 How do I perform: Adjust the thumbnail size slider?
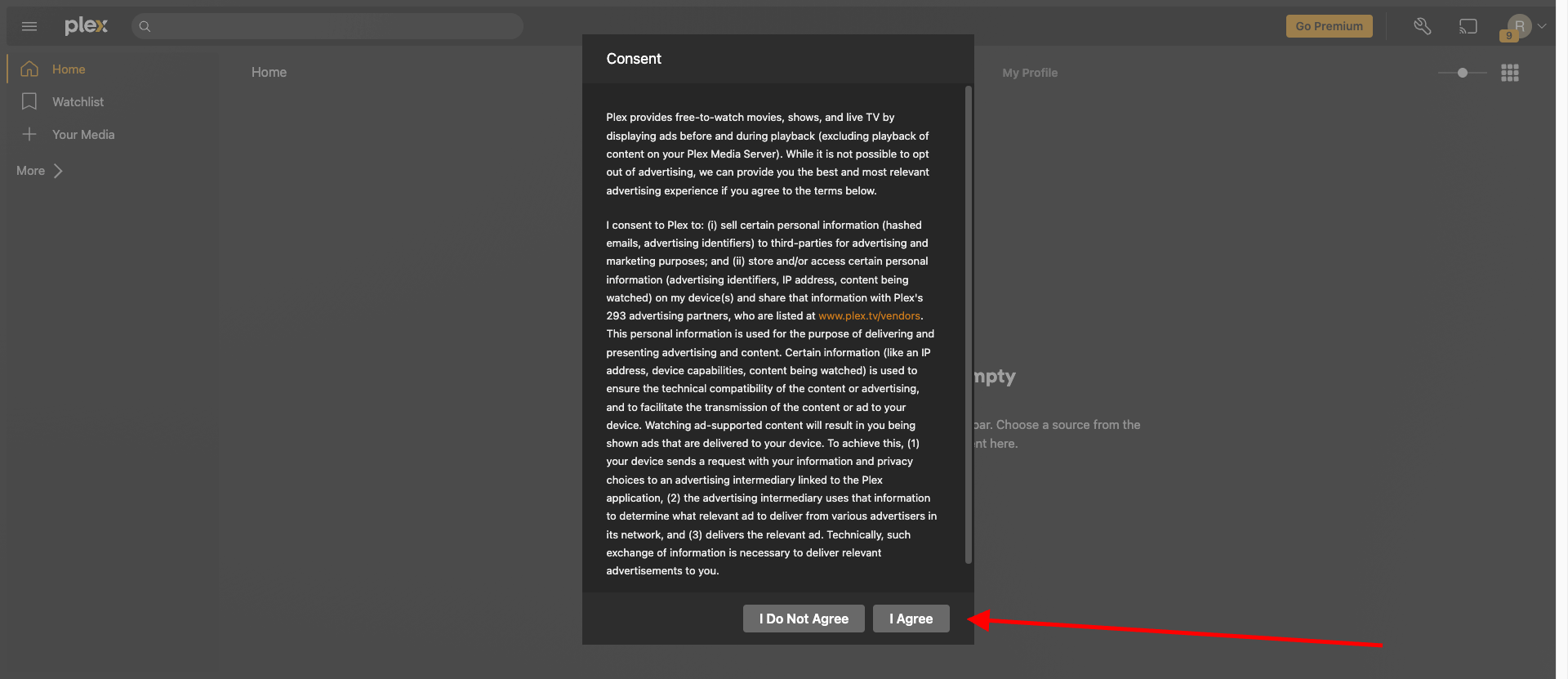pyautogui.click(x=1463, y=73)
